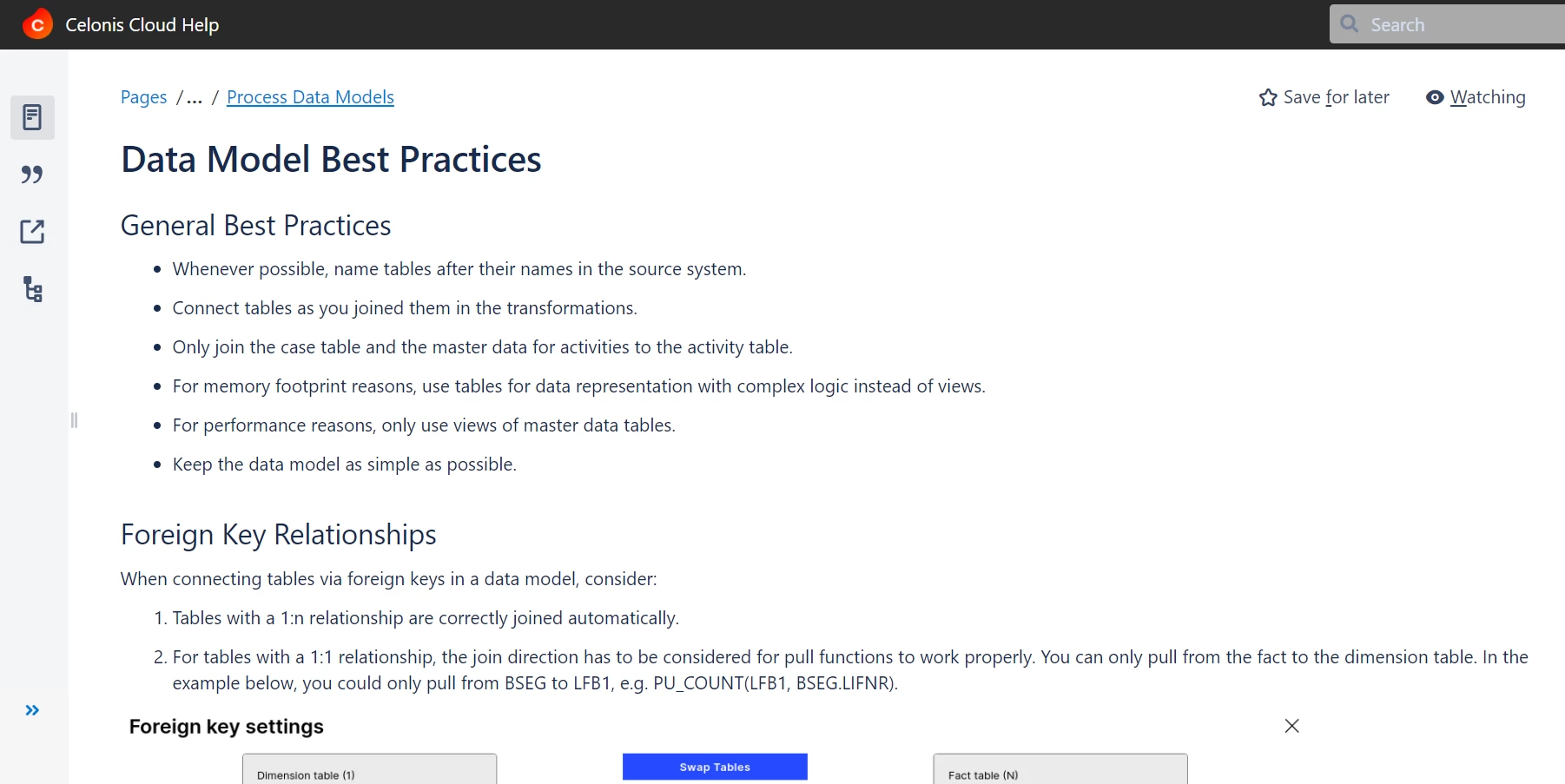Go to Pages breadcrumb link
1565x784 pixels.
coord(143,97)
